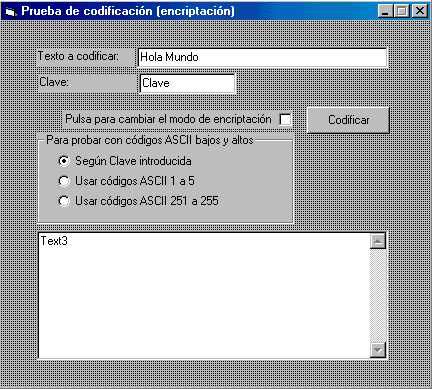
Task: Click inside the Text3 output area
Action: pos(204,296)
